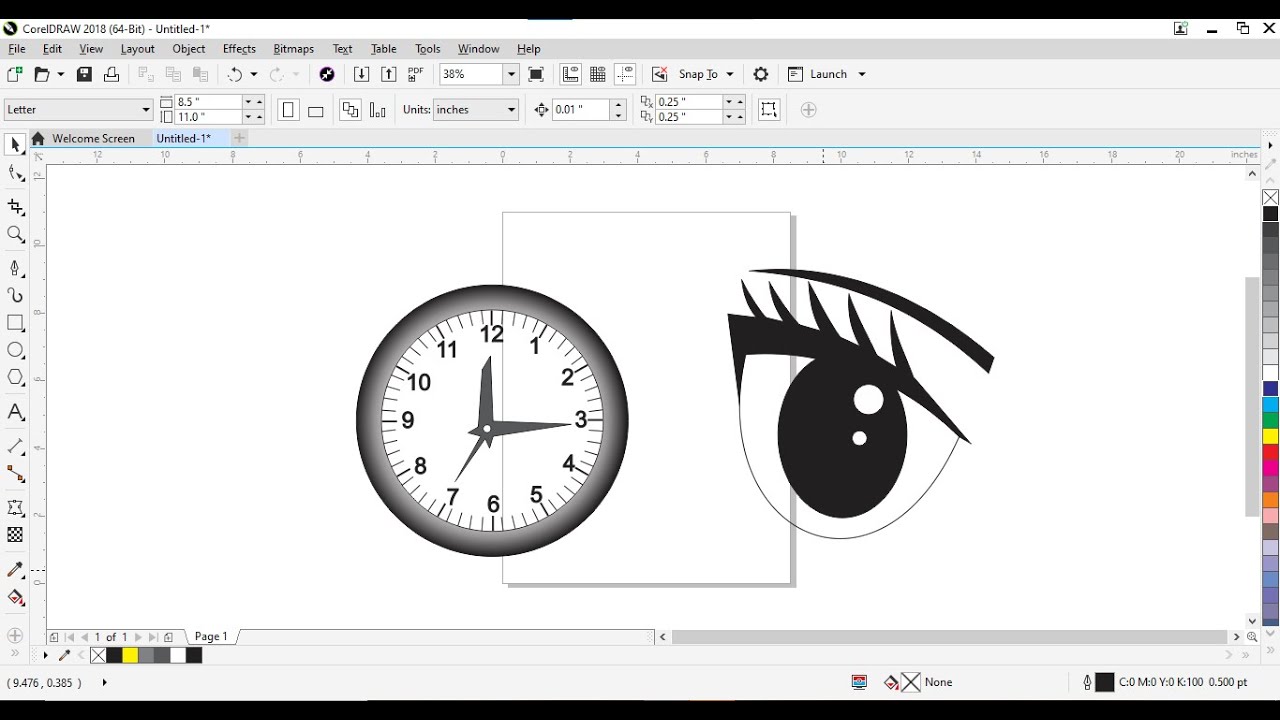Select the Crop tool
Screen dimensions: 1280x720
(x=15, y=207)
